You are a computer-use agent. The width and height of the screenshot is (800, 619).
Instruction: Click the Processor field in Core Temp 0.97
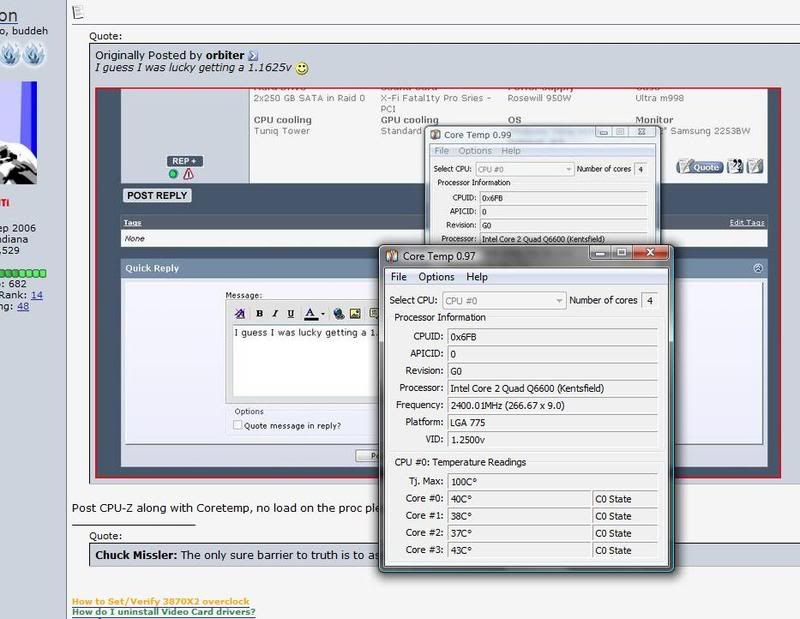[x=553, y=388]
